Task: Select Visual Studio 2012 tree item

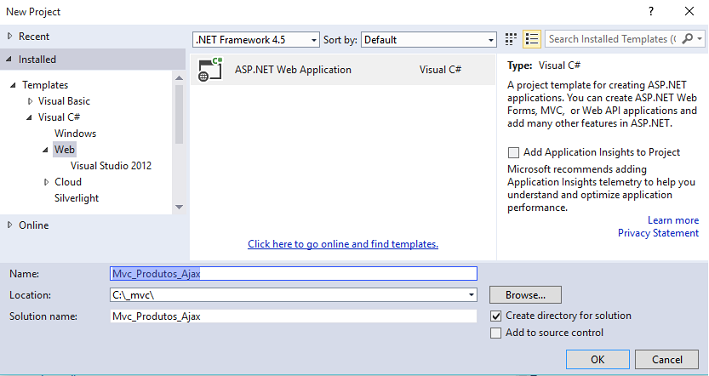Action: tap(111, 166)
